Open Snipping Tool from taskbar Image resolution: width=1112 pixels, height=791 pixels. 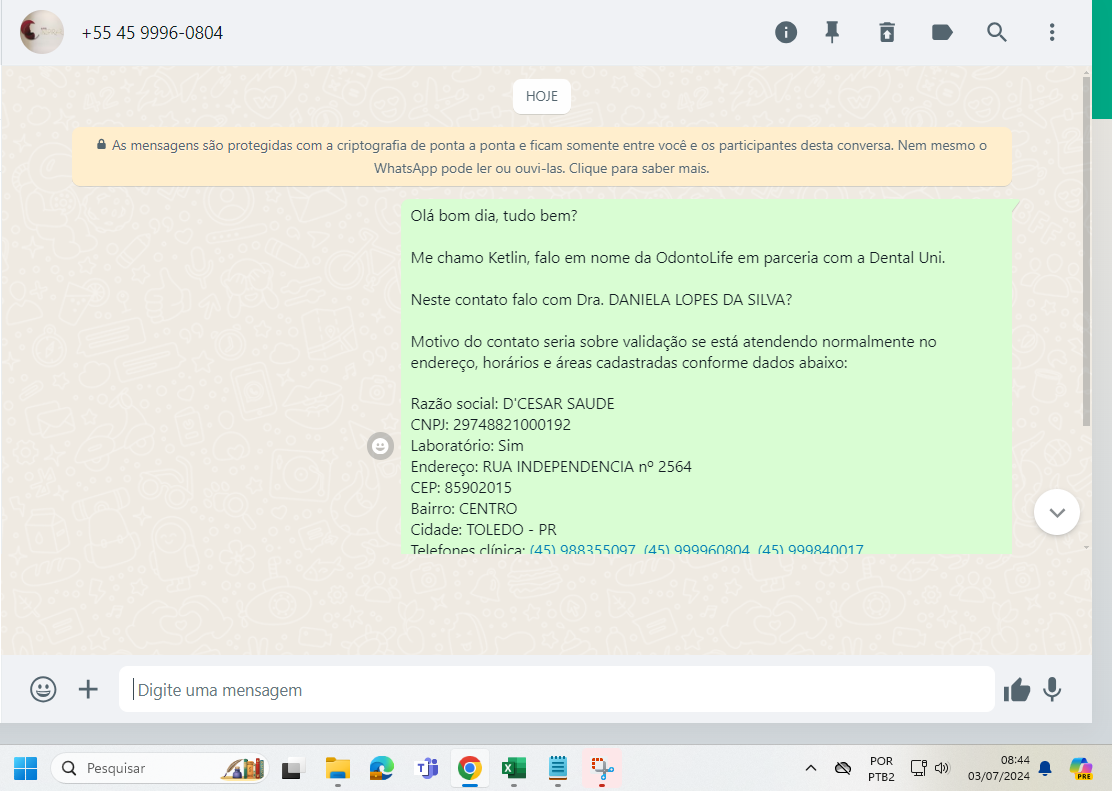pyautogui.click(x=602, y=768)
